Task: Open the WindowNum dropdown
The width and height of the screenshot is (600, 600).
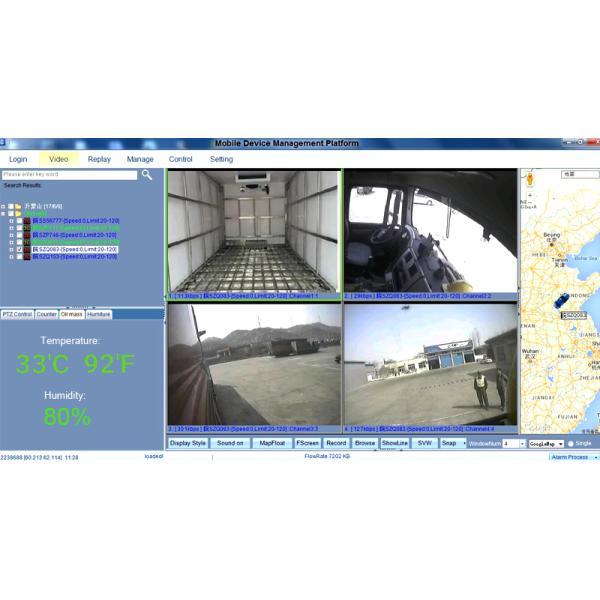Action: click(x=520, y=443)
